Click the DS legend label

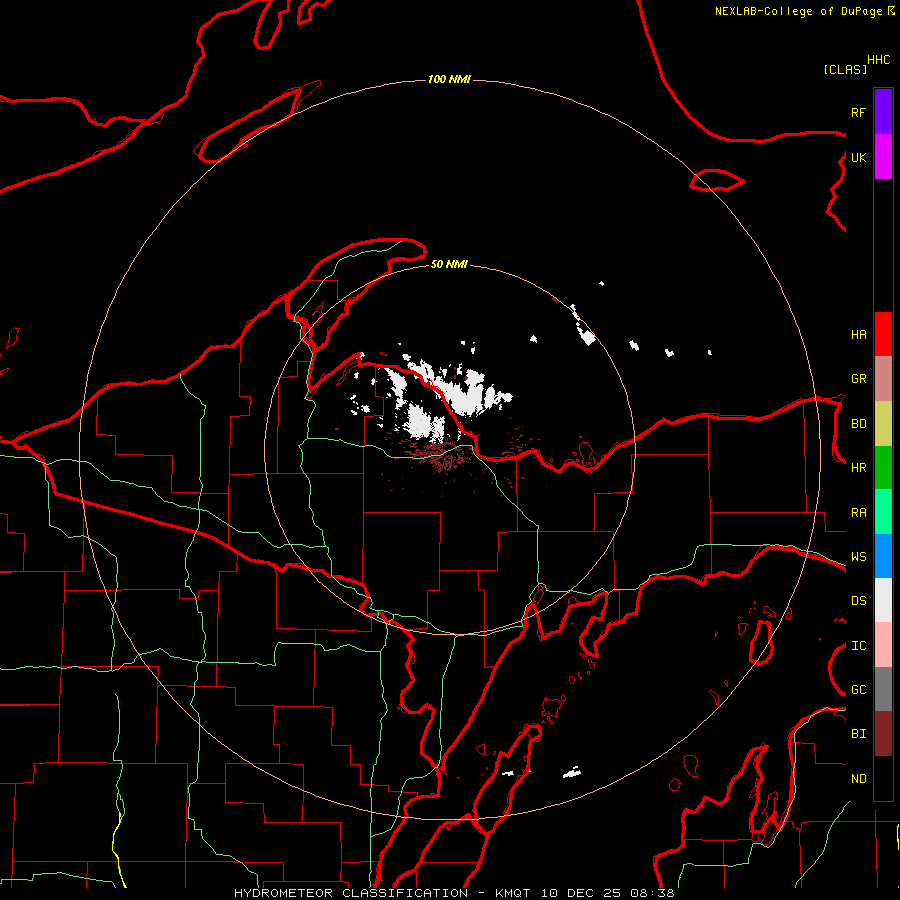858,601
